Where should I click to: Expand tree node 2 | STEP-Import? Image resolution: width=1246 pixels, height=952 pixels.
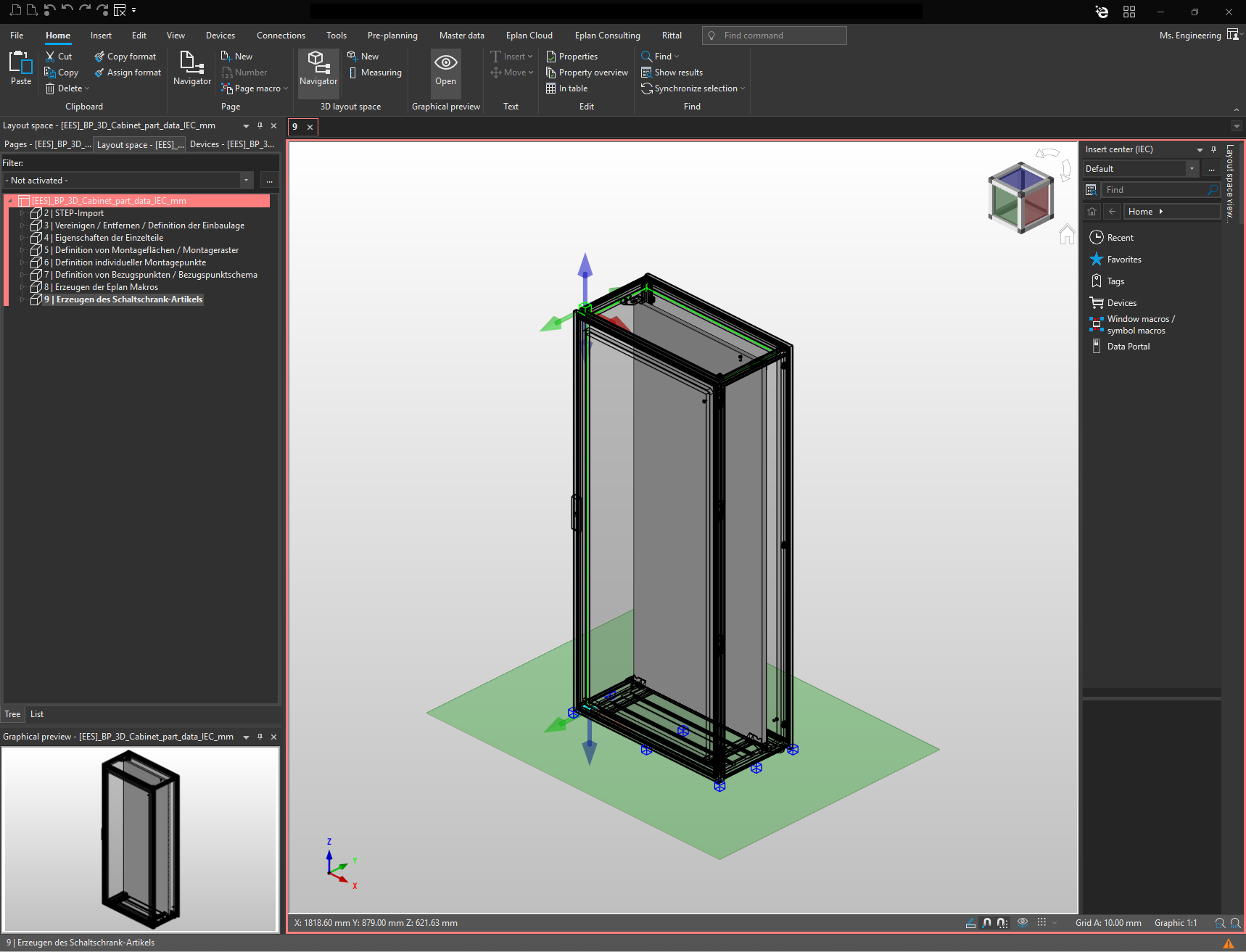pos(22,213)
